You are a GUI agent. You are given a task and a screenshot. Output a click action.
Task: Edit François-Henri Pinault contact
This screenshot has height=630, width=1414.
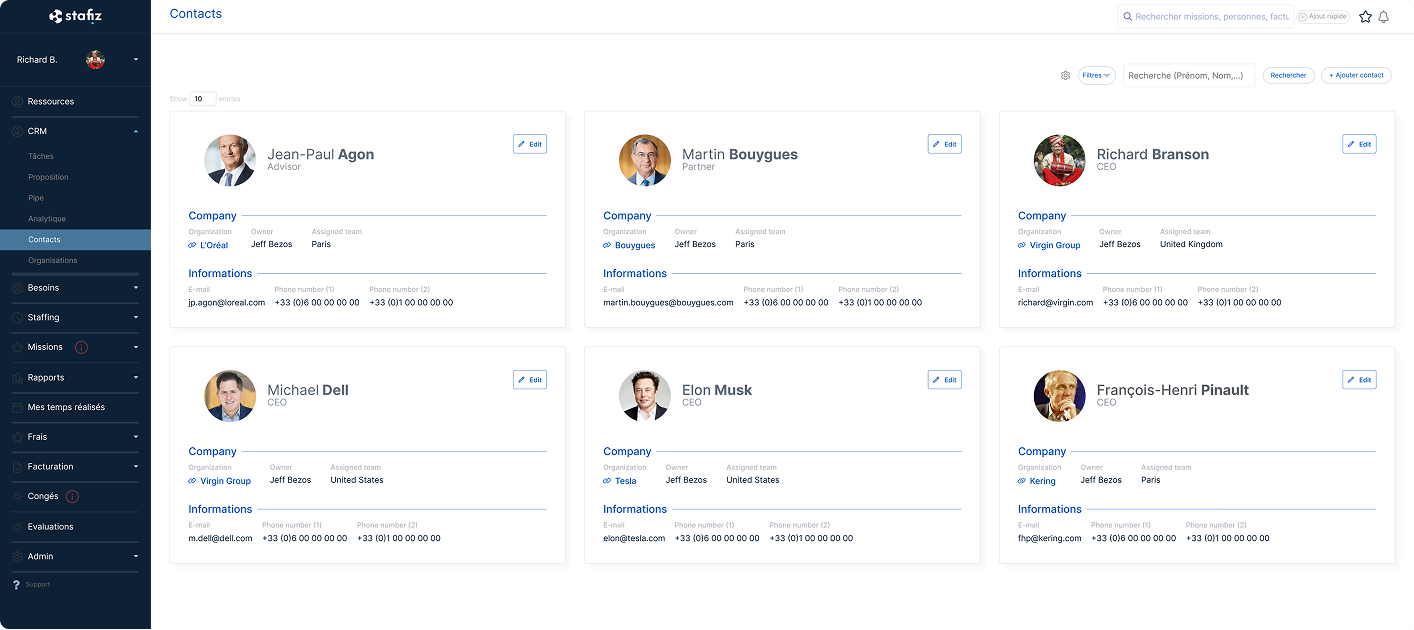(x=1359, y=380)
